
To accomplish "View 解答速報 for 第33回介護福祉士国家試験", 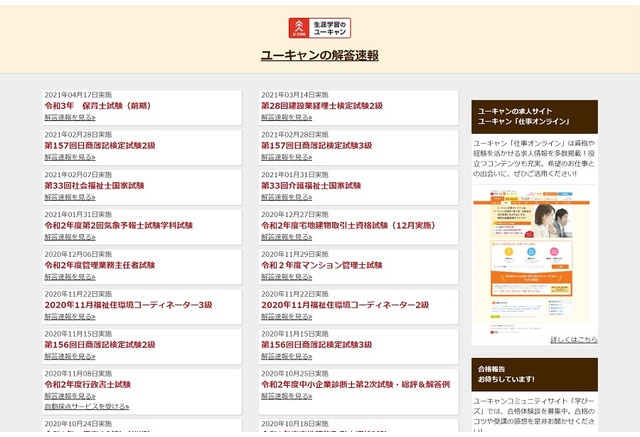I will pyautogui.click(x=287, y=197).
